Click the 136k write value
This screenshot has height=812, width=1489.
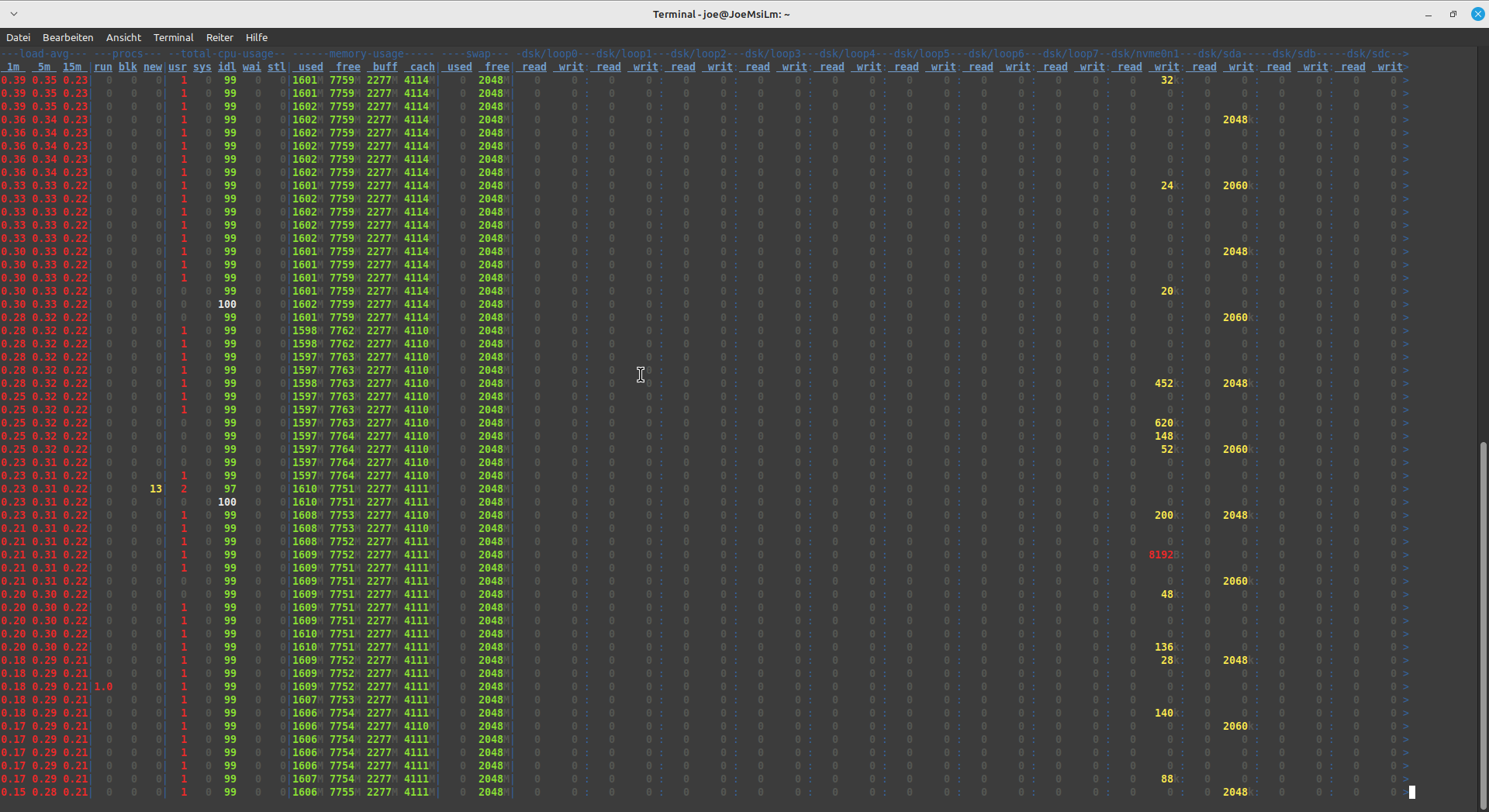point(1166,647)
